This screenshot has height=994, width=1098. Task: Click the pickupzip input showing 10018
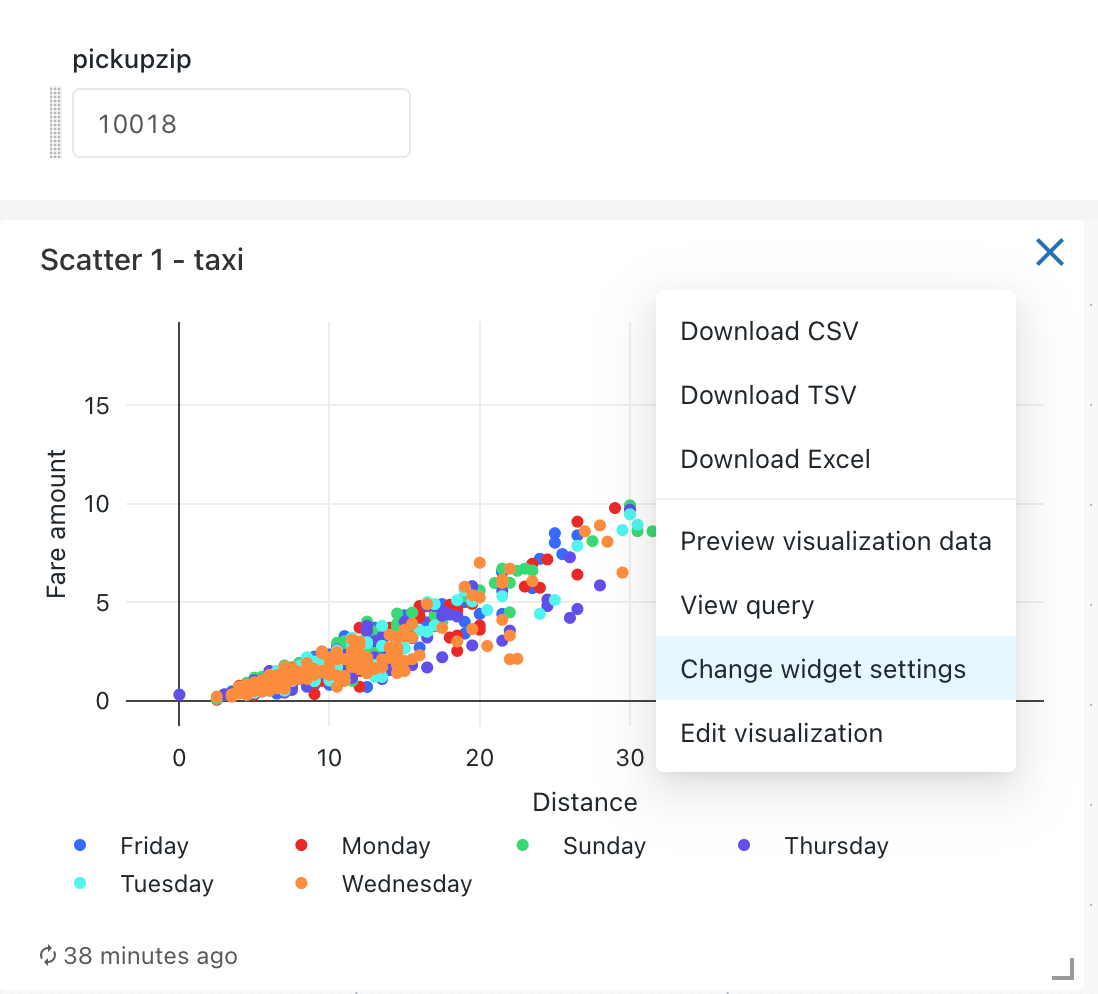[x=240, y=122]
